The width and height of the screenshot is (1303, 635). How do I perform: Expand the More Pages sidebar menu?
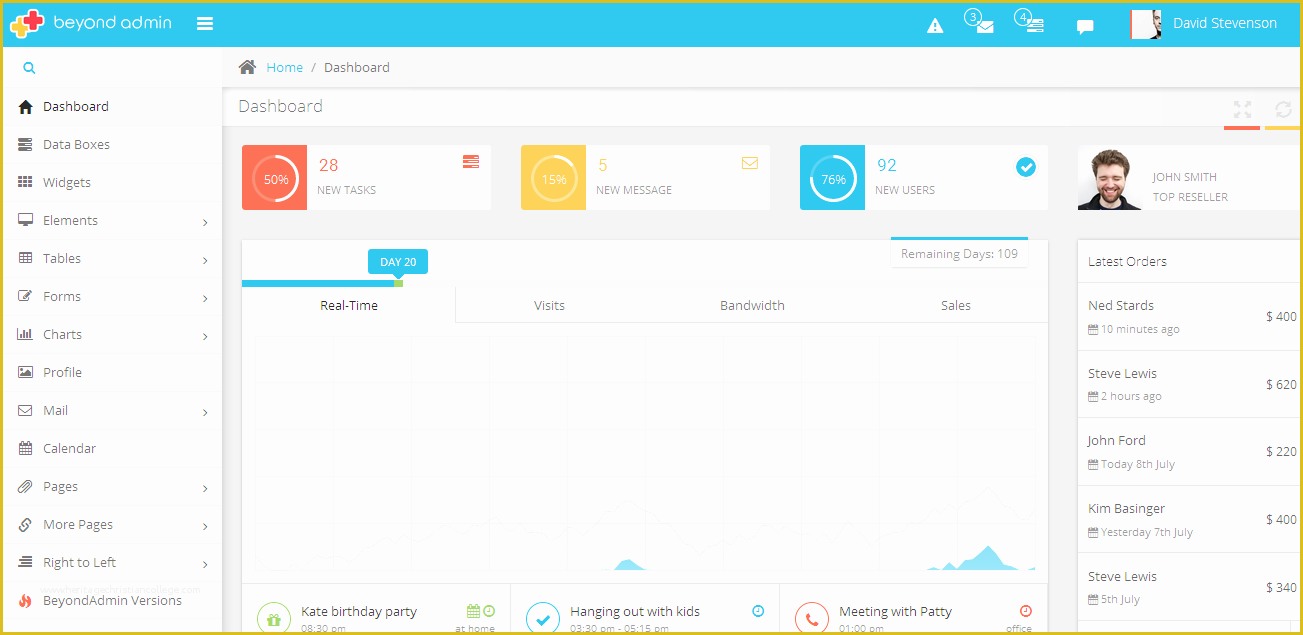[77, 524]
